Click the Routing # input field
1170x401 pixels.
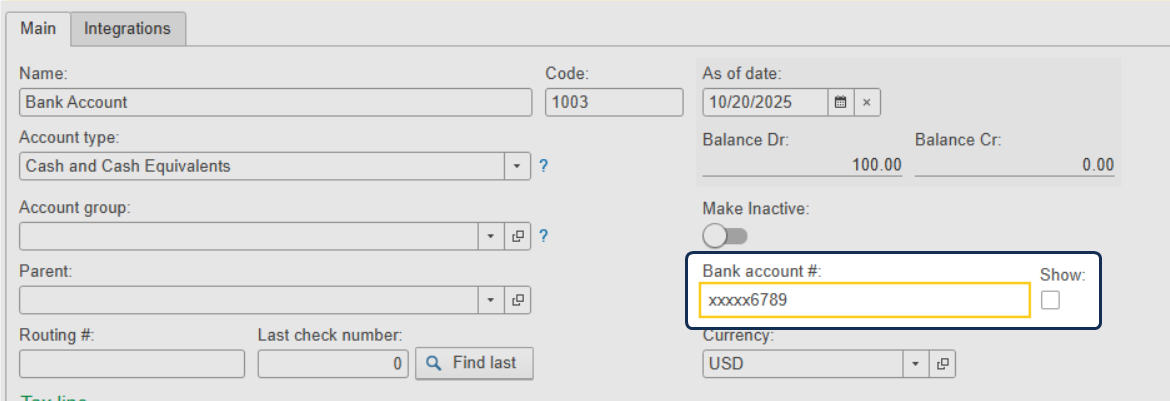tap(131, 364)
